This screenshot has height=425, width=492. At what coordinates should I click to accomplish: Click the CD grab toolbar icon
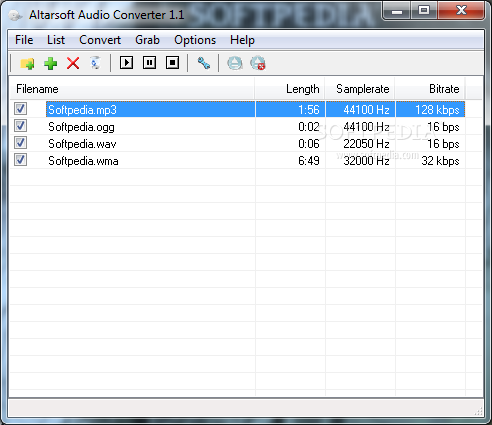tap(235, 63)
